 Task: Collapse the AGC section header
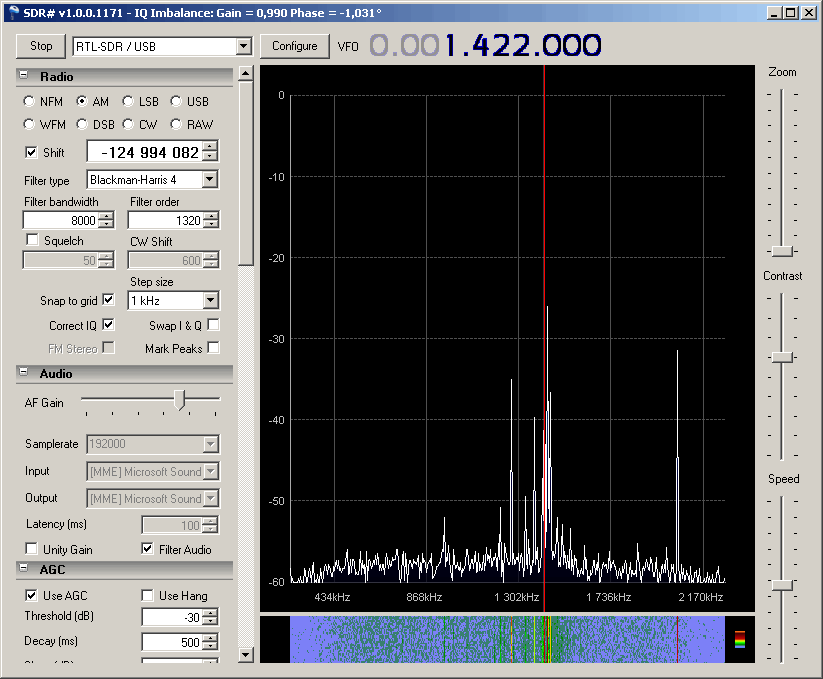pos(23,569)
